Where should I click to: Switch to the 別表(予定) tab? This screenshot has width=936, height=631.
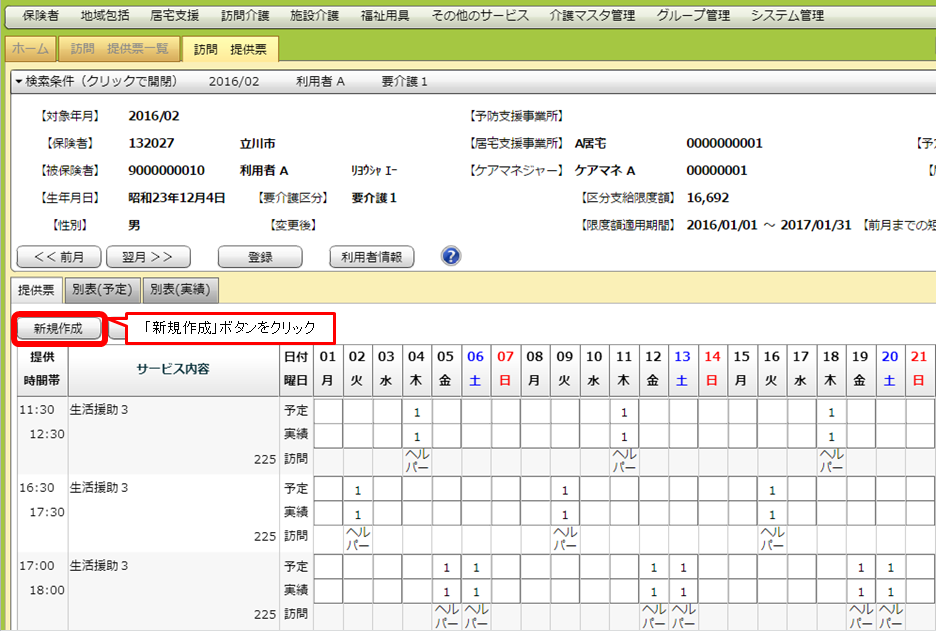click(x=102, y=290)
